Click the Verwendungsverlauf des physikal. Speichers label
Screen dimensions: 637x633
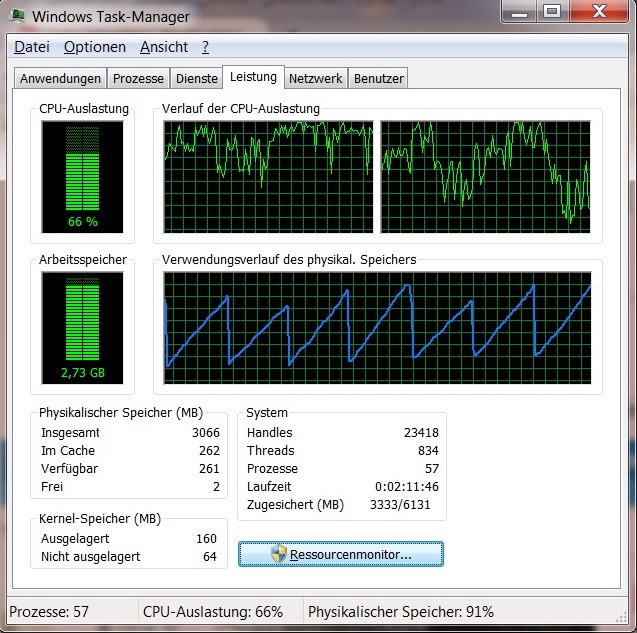289,260
